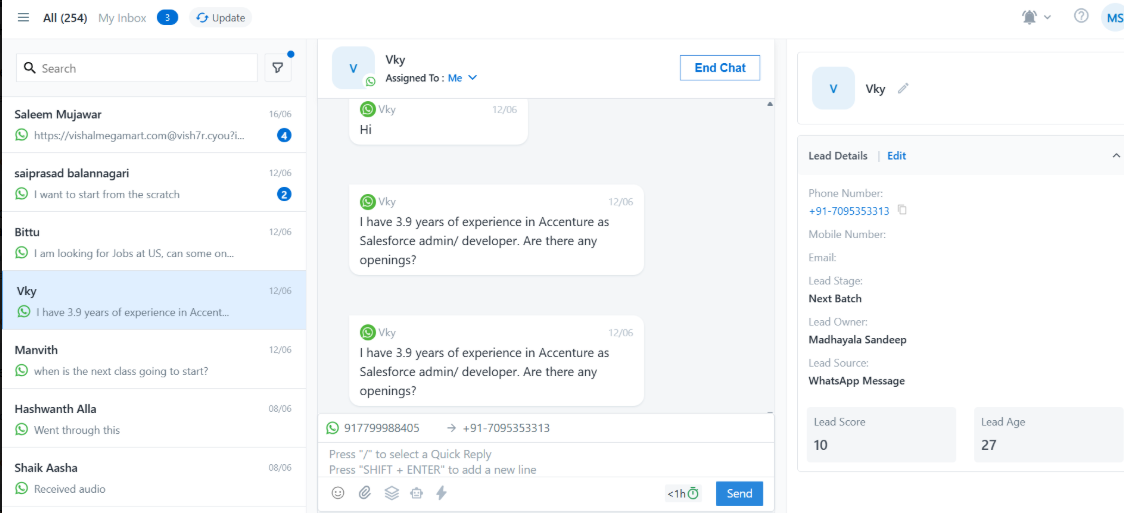Copy the lead phone number

click(902, 211)
